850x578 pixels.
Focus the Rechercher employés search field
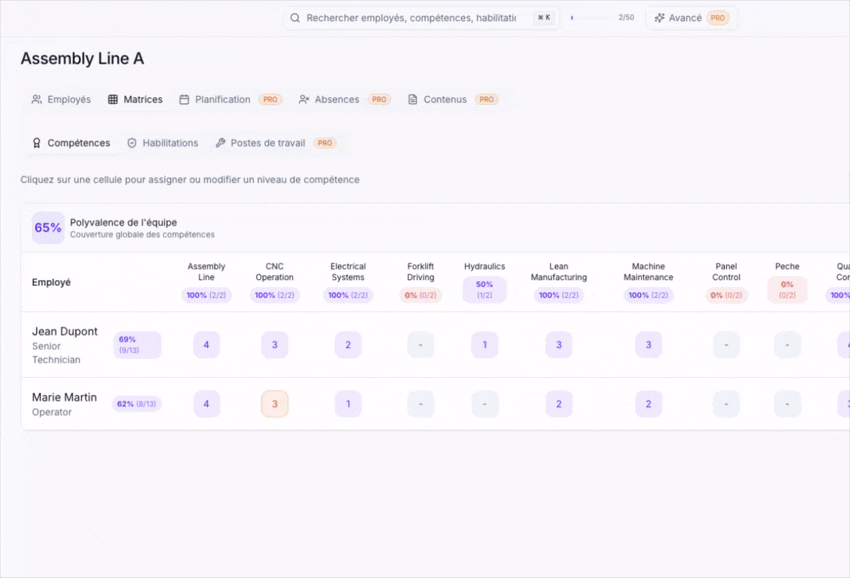[x=410, y=18]
